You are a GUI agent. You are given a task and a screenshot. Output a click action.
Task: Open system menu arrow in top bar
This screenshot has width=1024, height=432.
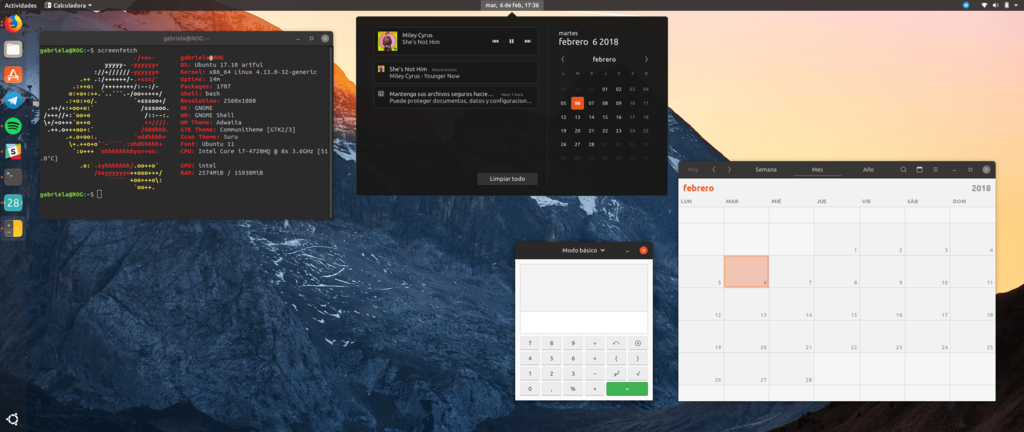[1016, 5]
